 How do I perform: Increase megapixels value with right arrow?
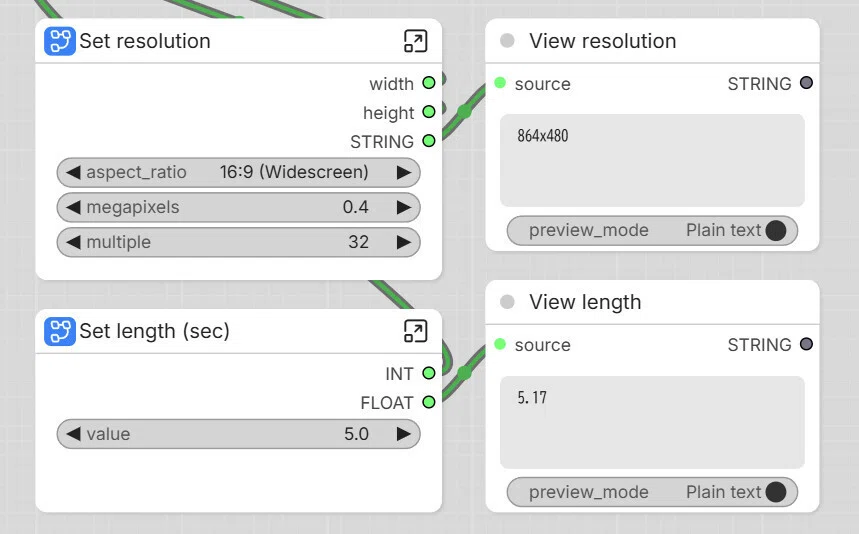pyautogui.click(x=404, y=208)
